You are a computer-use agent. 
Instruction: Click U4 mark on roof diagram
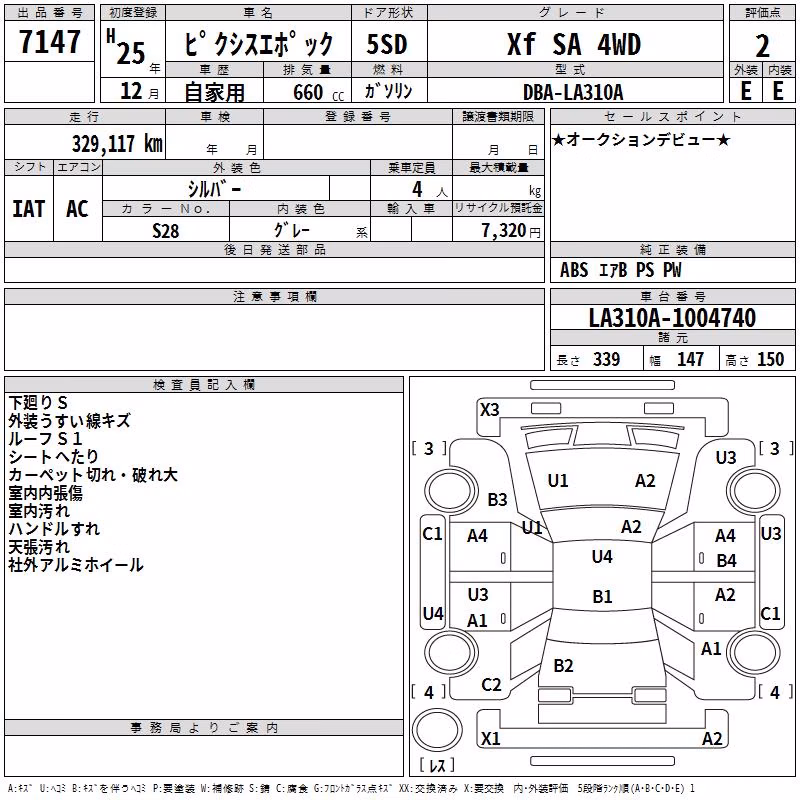tap(602, 557)
